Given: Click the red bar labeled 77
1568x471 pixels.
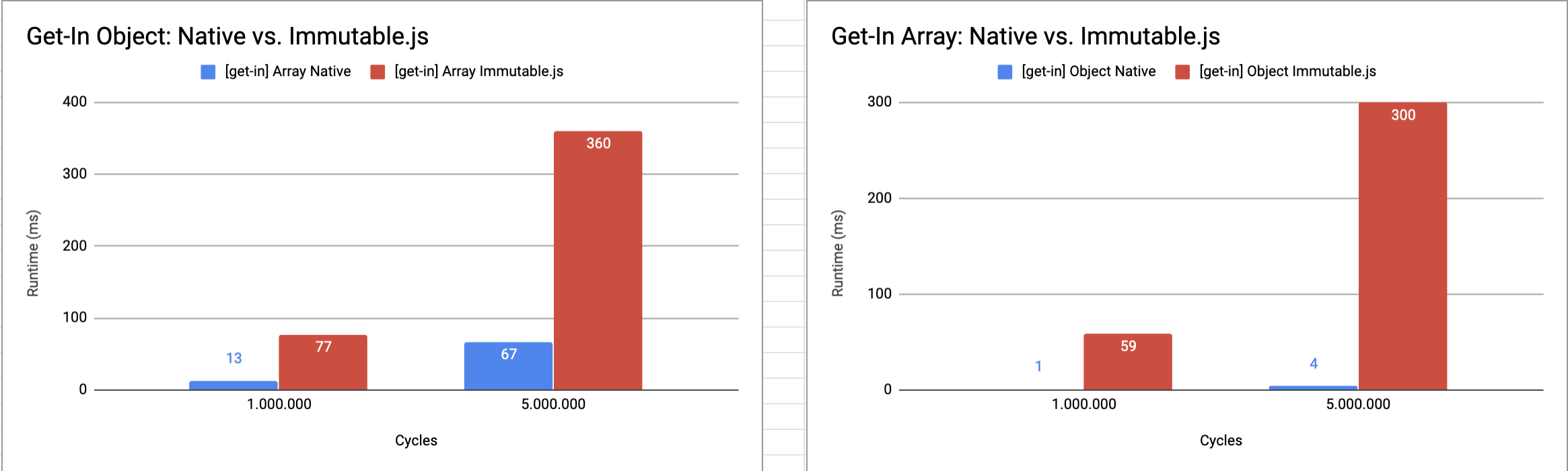Looking at the screenshot, I should pyautogui.click(x=323, y=362).
